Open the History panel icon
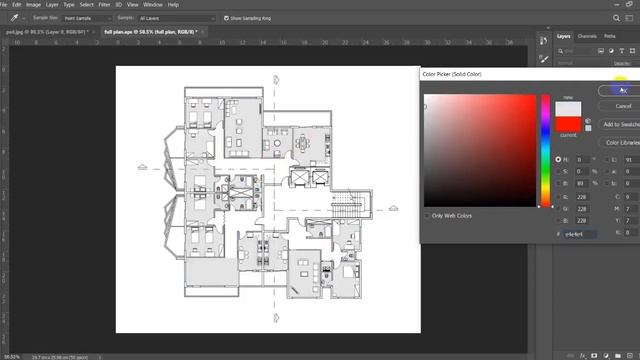This screenshot has height=360, width=640. coord(543,40)
